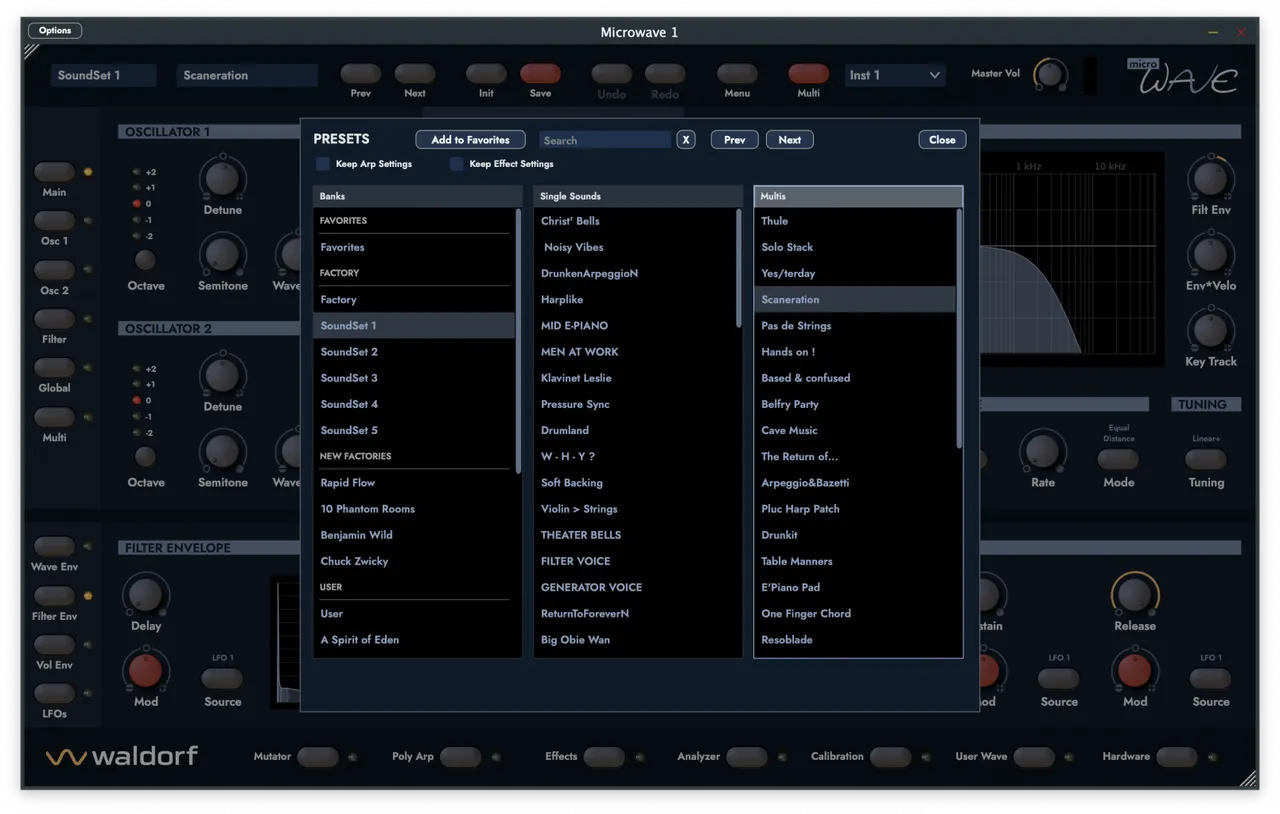Viewport: 1280px width, 814px height.
Task: Toggle the red Multi button in top toolbar
Action: [808, 74]
